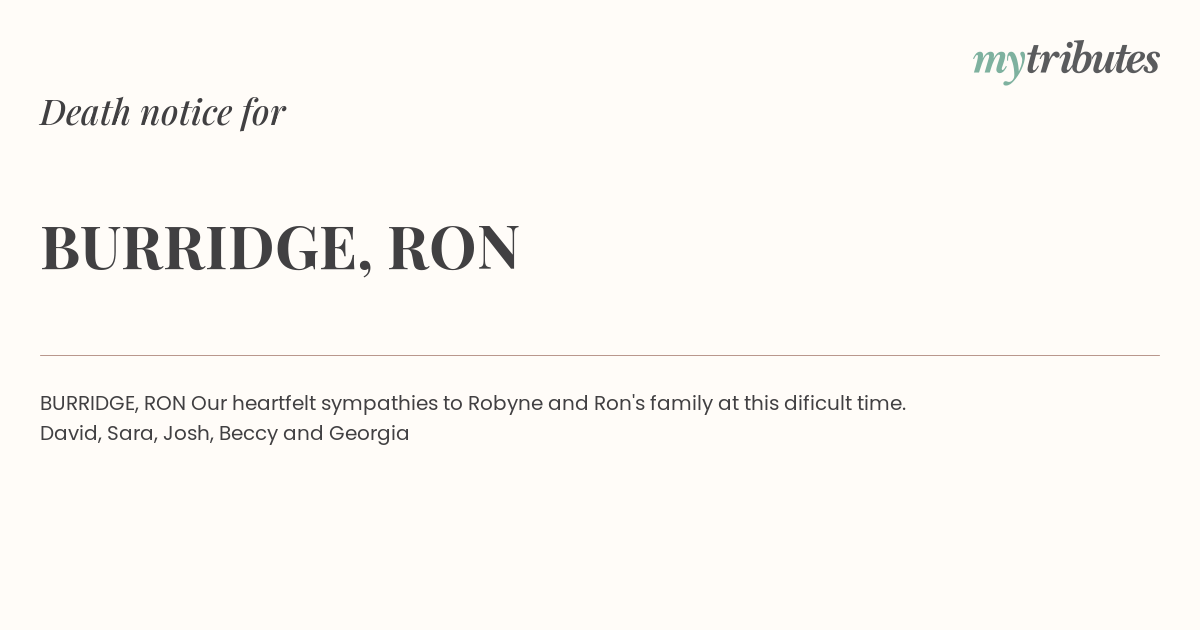Click the horizontal divider line
The height and width of the screenshot is (630, 1200).
pyautogui.click(x=600, y=355)
